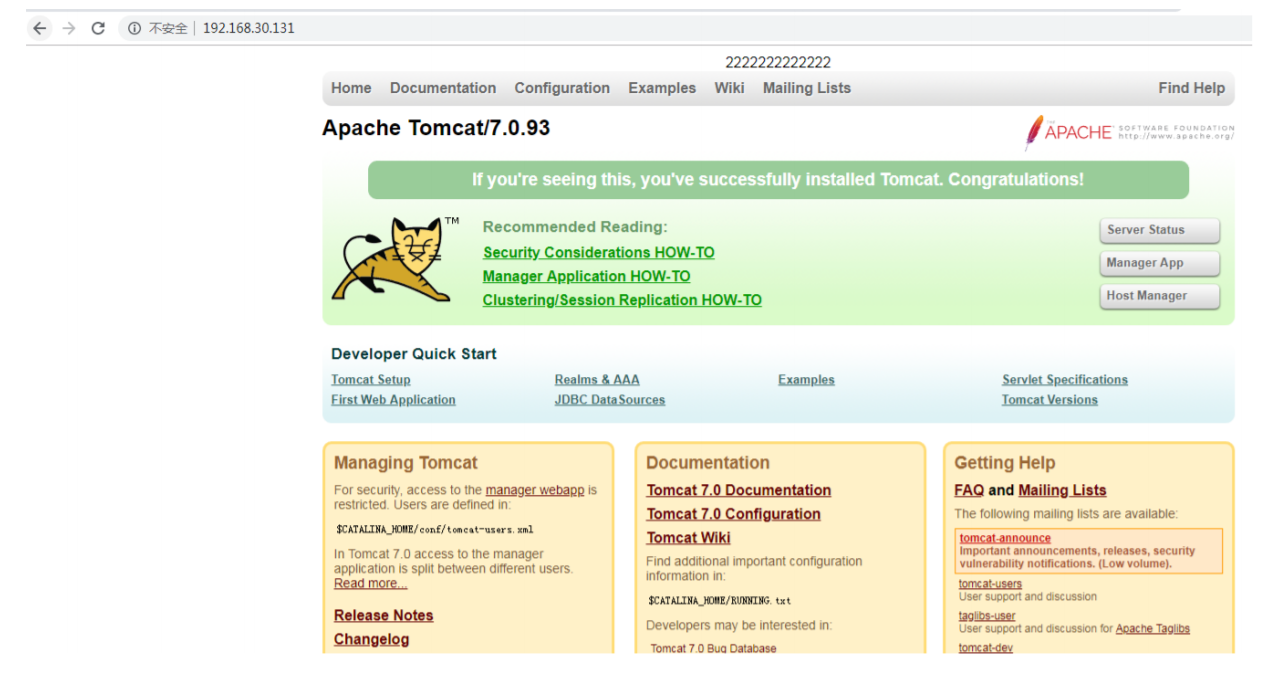
Task: Click the browser forward arrow icon
Action: [69, 28]
